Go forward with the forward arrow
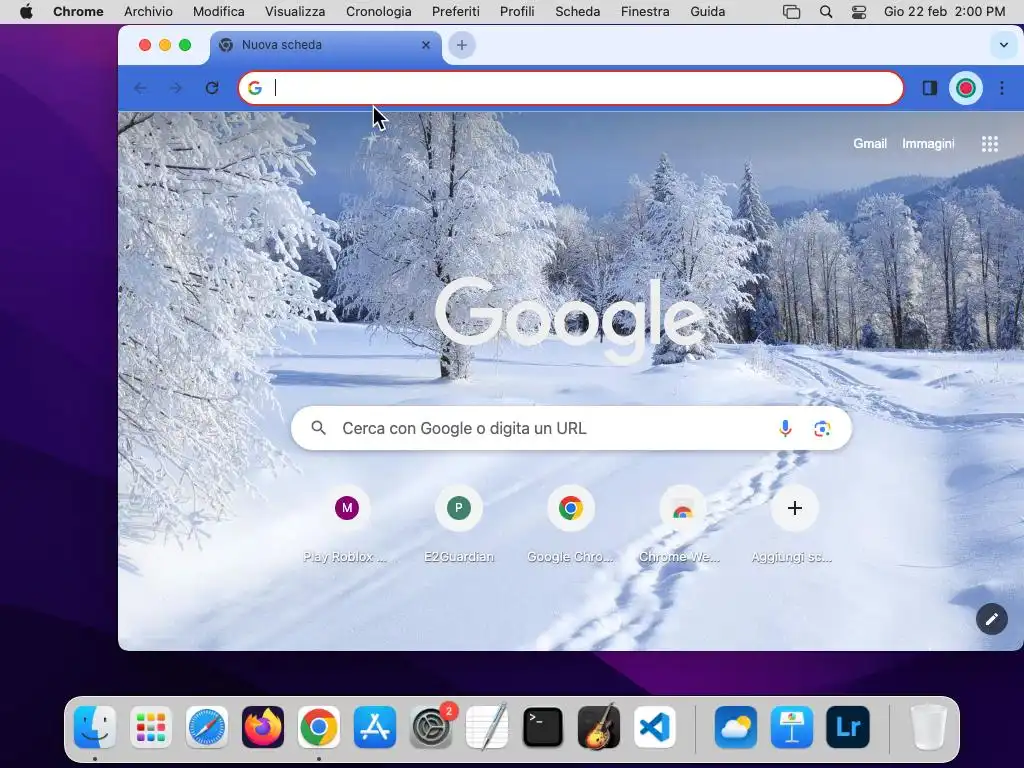1024x768 pixels. [x=176, y=88]
